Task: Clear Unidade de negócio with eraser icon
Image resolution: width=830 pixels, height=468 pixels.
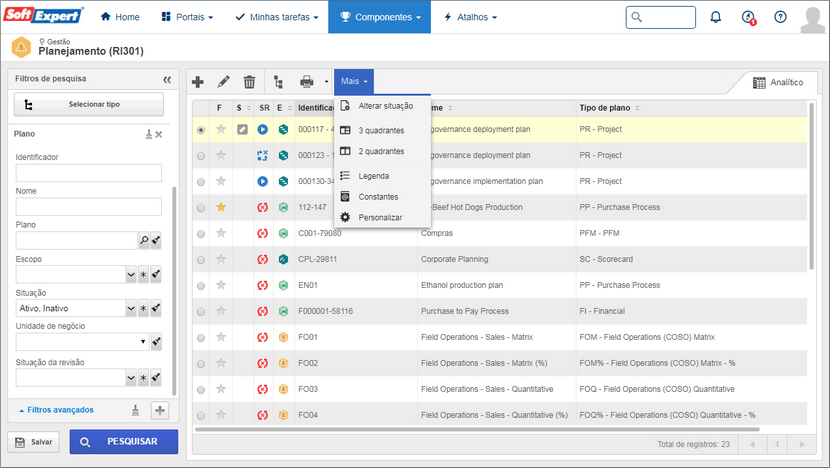Action: click(x=156, y=342)
